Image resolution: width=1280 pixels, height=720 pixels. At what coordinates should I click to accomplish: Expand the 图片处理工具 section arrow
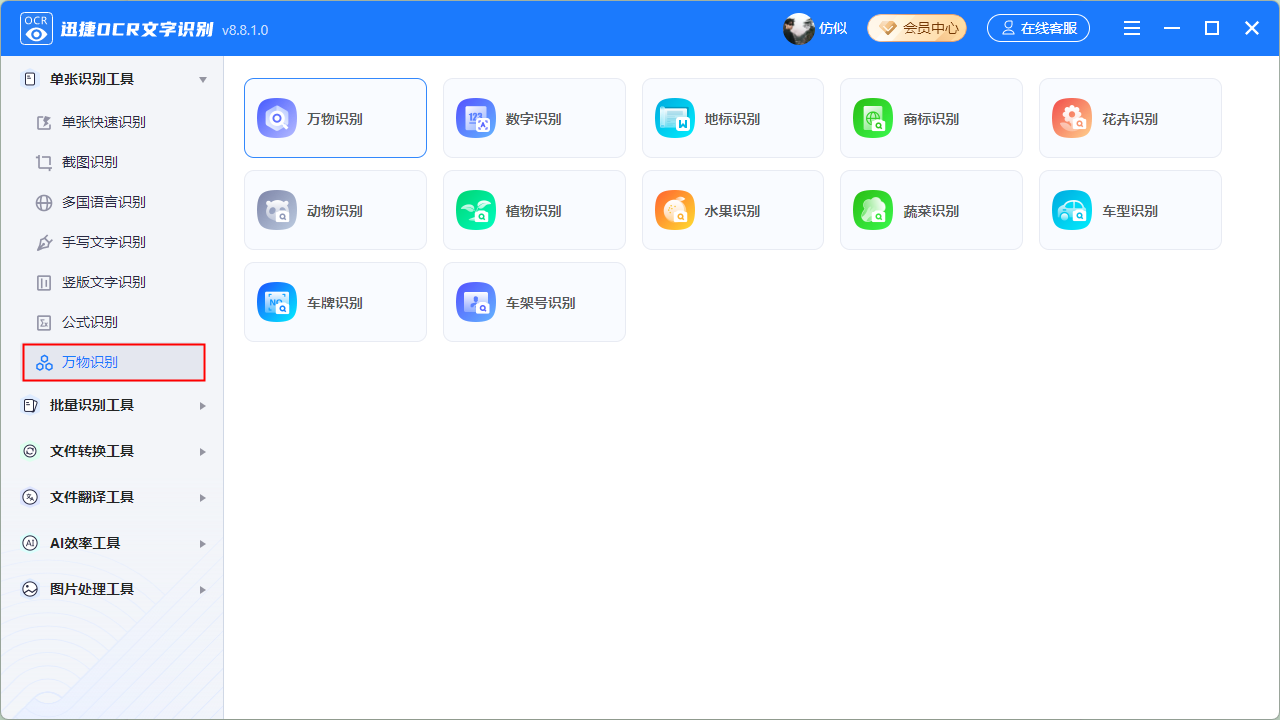pyautogui.click(x=203, y=589)
